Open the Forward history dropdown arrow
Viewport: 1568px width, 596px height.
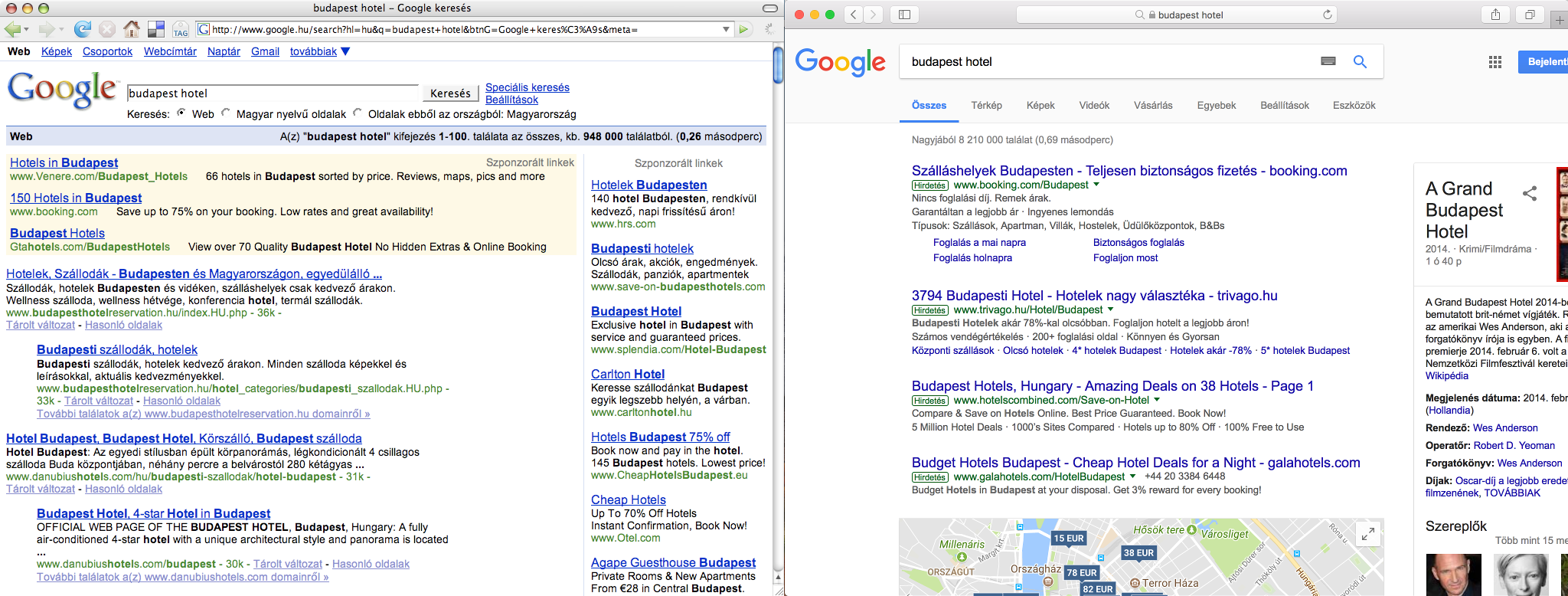(x=61, y=30)
